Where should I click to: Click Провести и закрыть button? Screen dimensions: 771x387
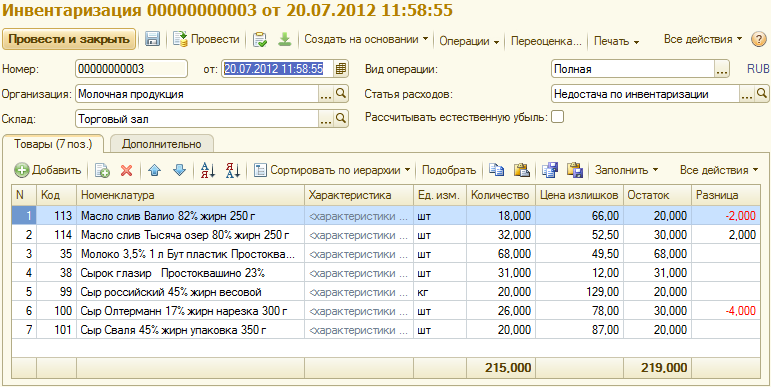tap(69, 39)
